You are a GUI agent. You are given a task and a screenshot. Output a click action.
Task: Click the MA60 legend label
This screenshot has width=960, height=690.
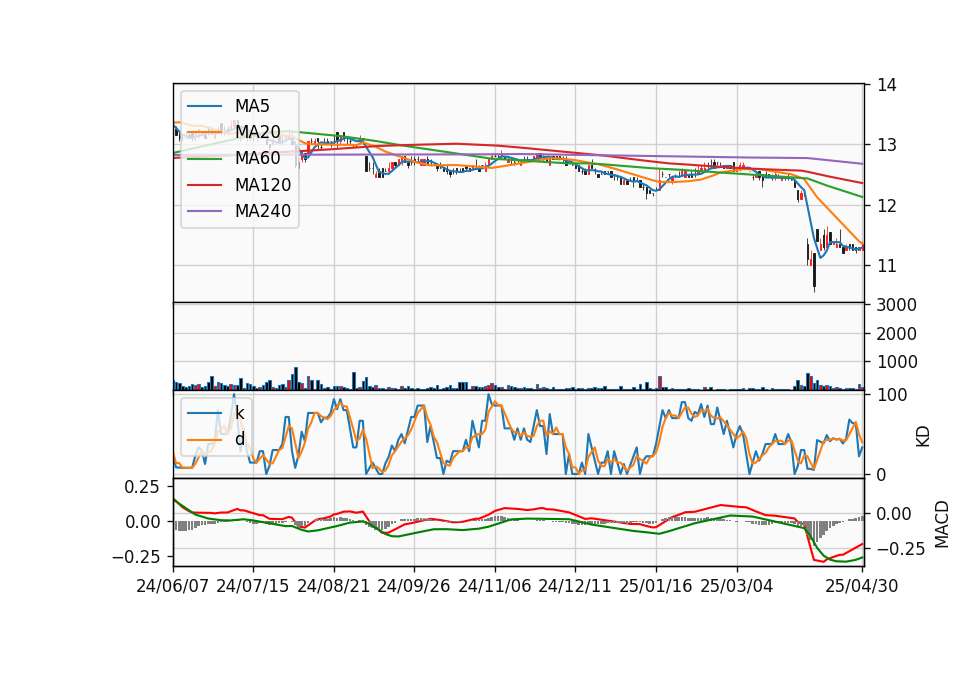pos(257,159)
